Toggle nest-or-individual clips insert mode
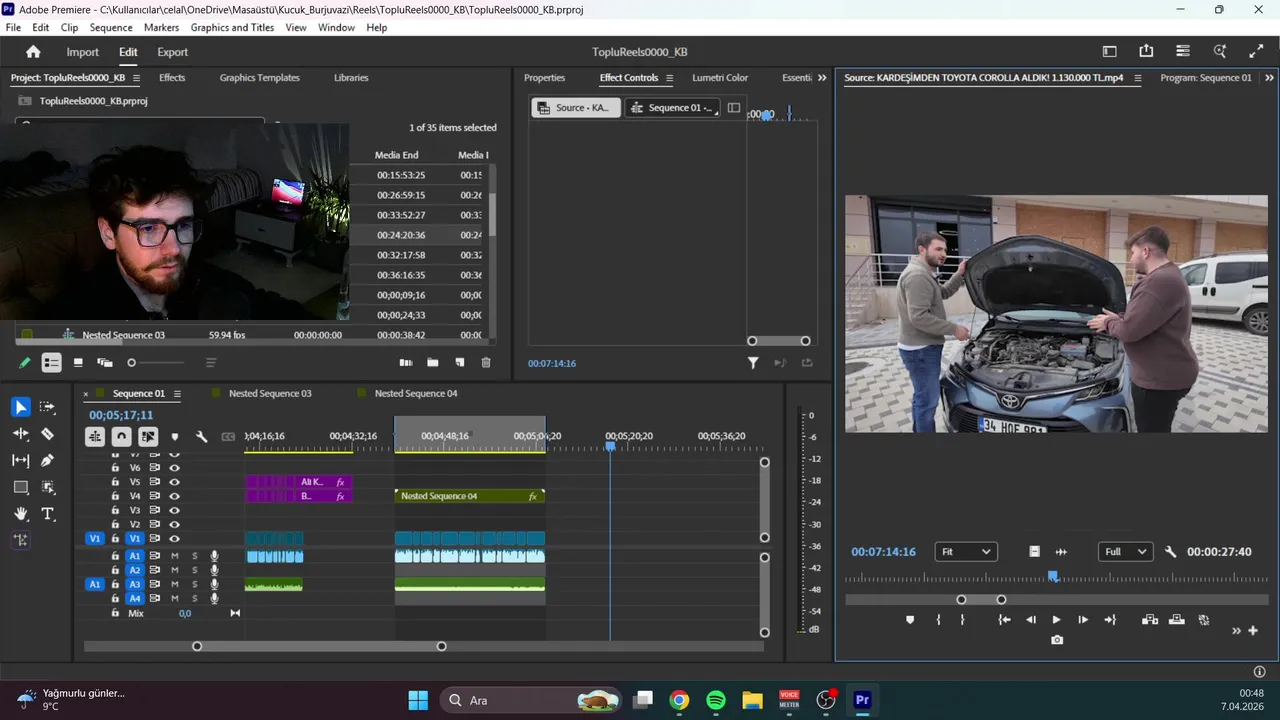 click(95, 436)
